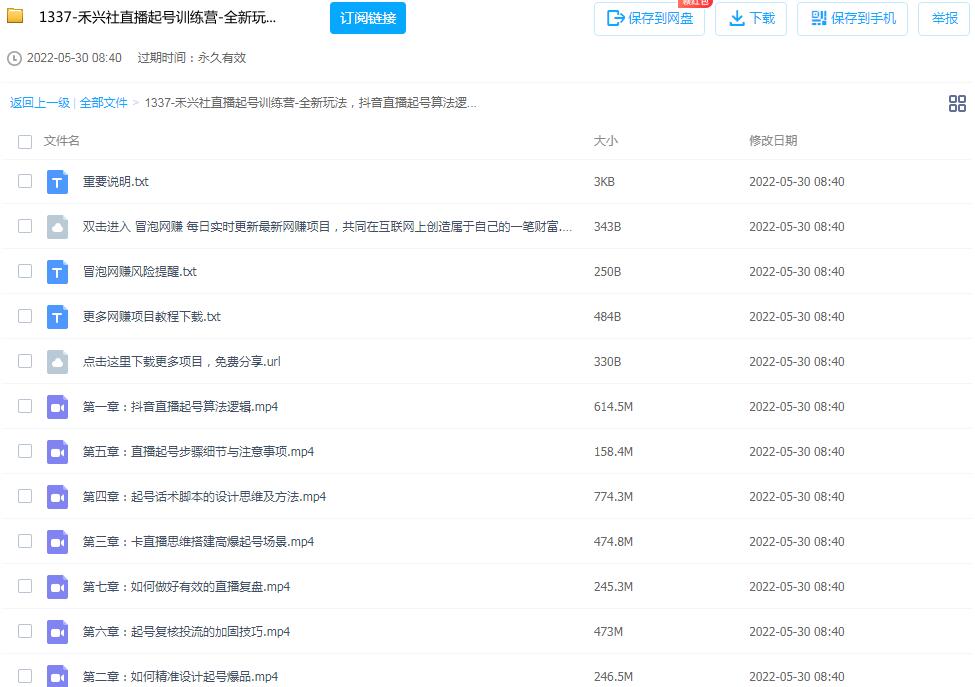Open file 重要说明.txt
Screen dimensions: 975x687
coord(116,182)
